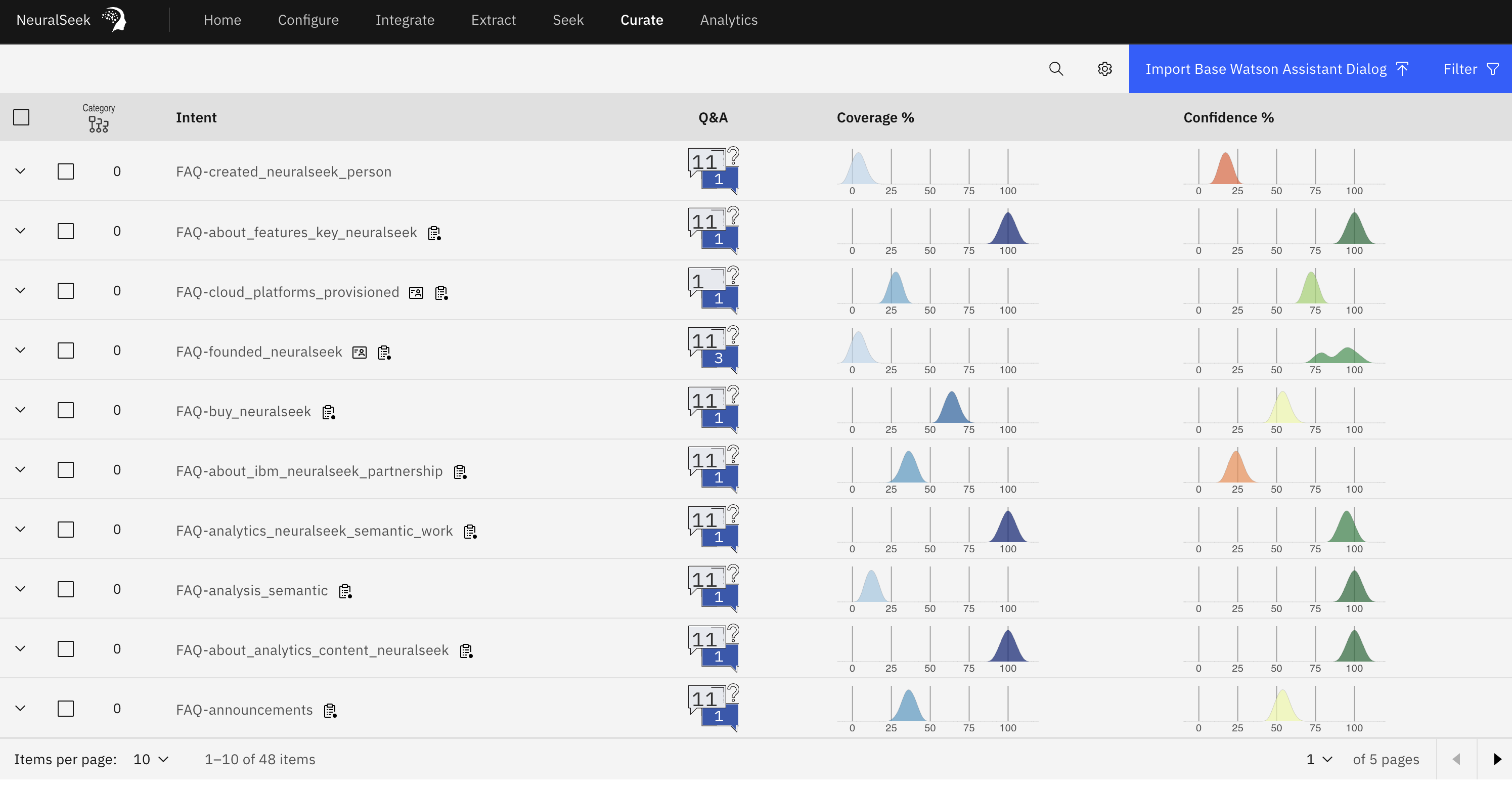Click confidence chart for FAQ-created_neuralseek_person

1284,171
